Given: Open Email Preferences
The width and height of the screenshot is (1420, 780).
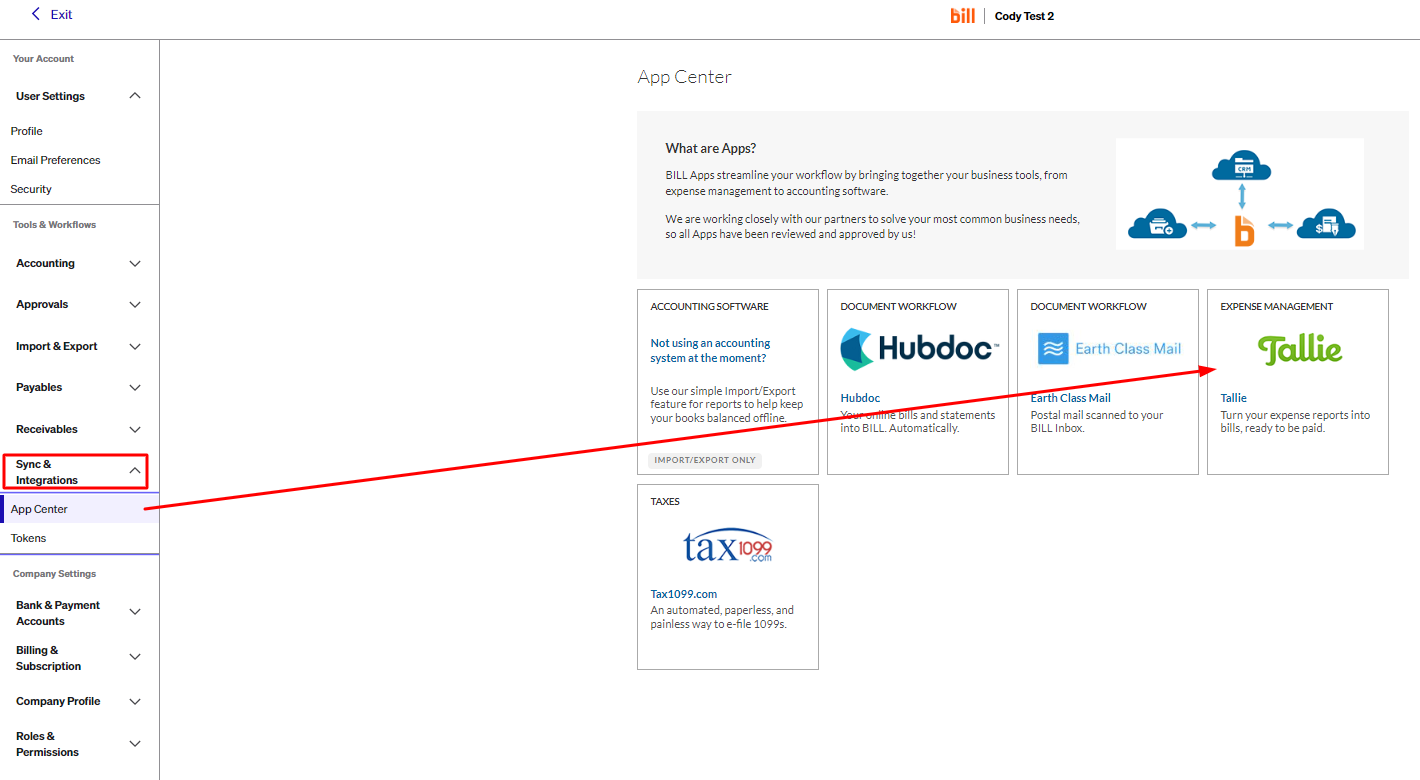Looking at the screenshot, I should point(56,160).
